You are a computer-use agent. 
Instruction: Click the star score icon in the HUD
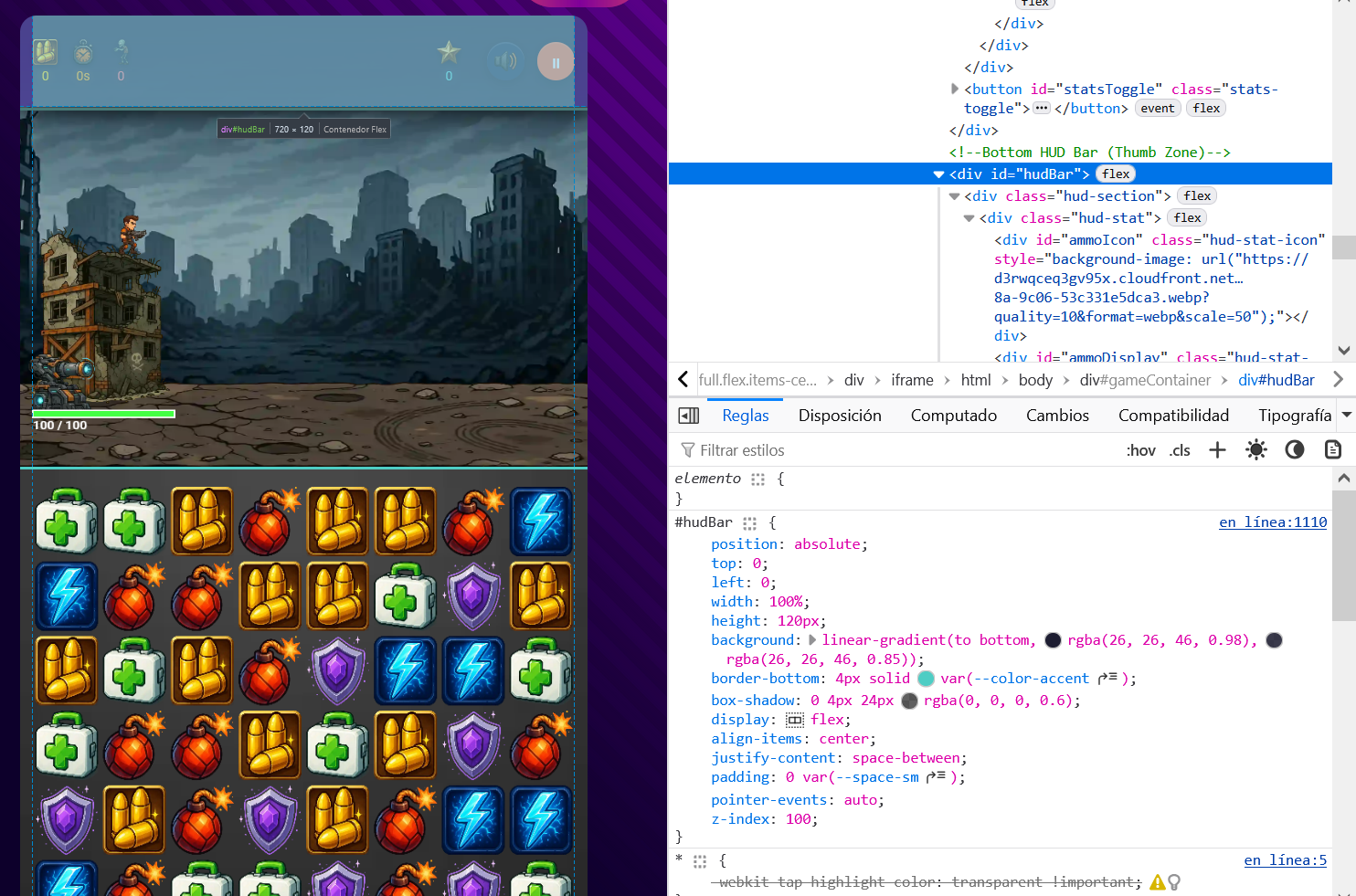[449, 52]
